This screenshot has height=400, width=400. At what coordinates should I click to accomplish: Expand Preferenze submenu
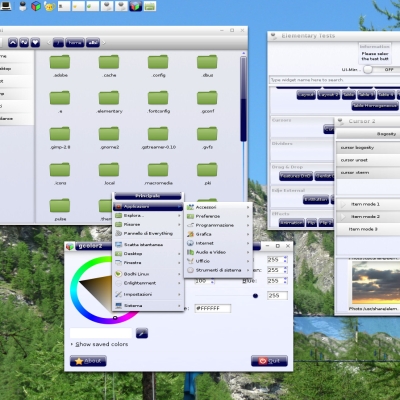pos(218,216)
